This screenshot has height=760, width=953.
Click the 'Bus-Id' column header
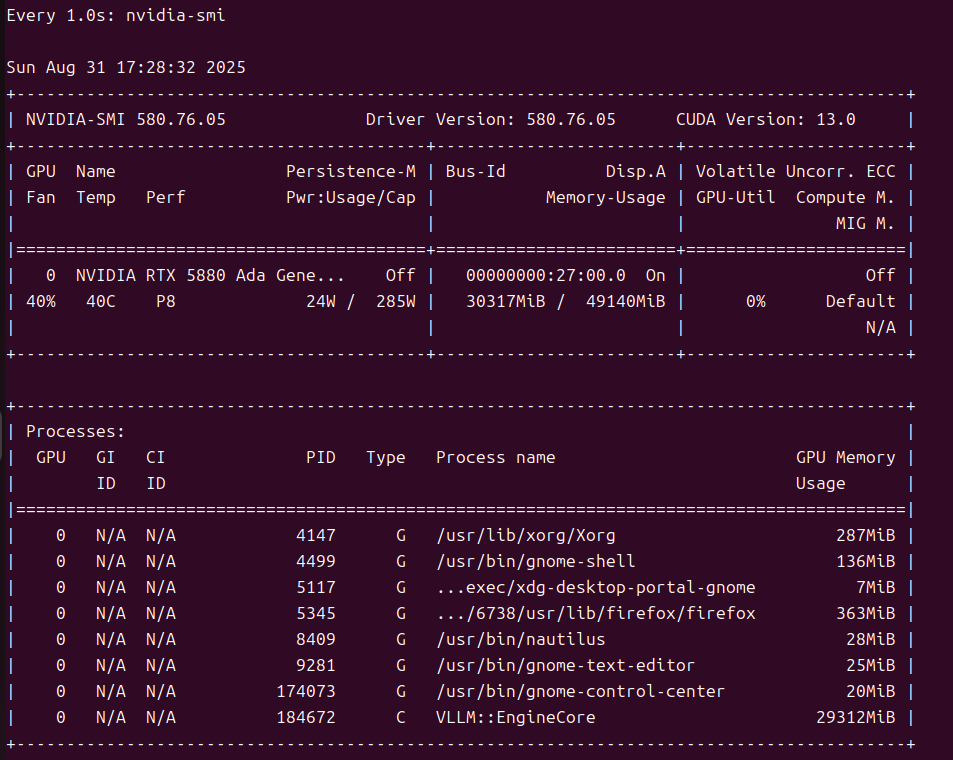[475, 171]
